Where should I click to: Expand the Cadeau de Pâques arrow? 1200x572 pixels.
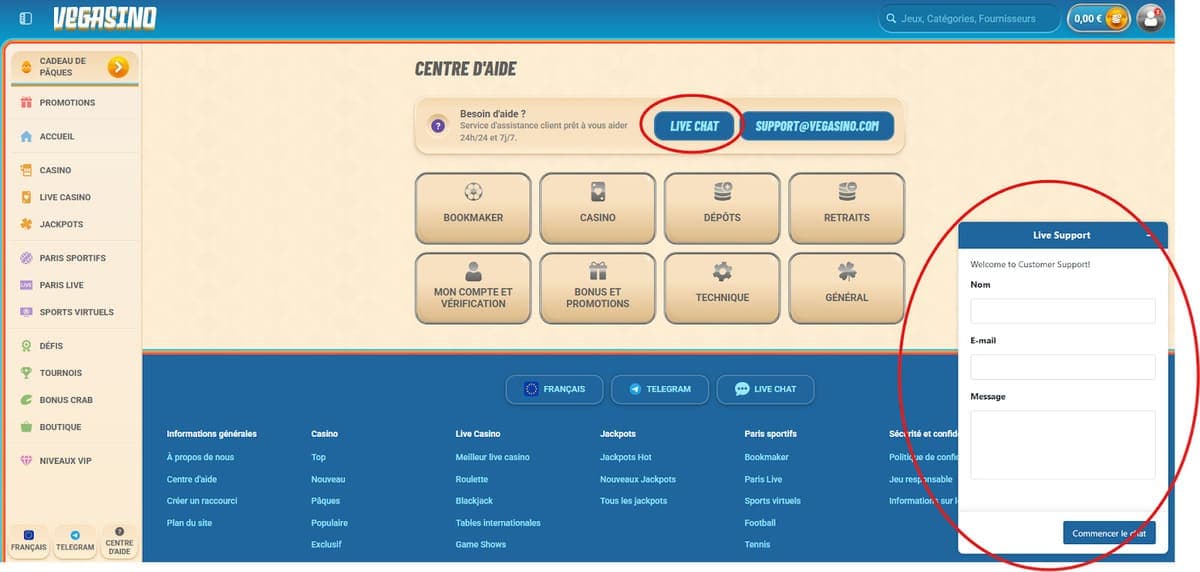[x=118, y=67]
